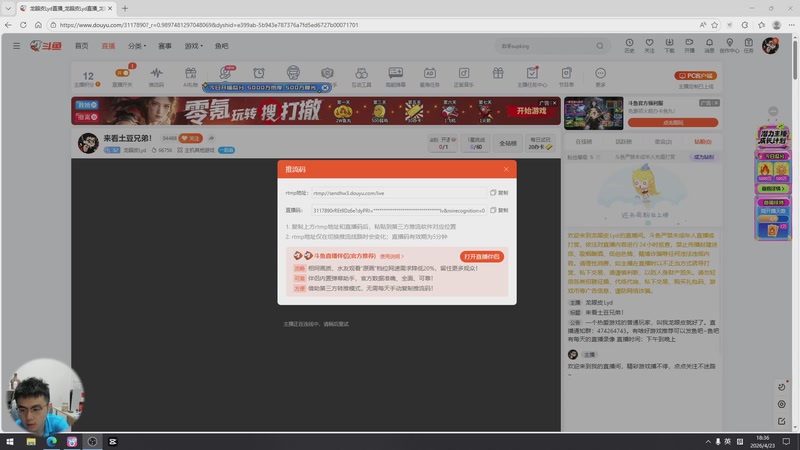Open the 开播 start streaming icon
This screenshot has height=450, width=800.
pos(689,45)
